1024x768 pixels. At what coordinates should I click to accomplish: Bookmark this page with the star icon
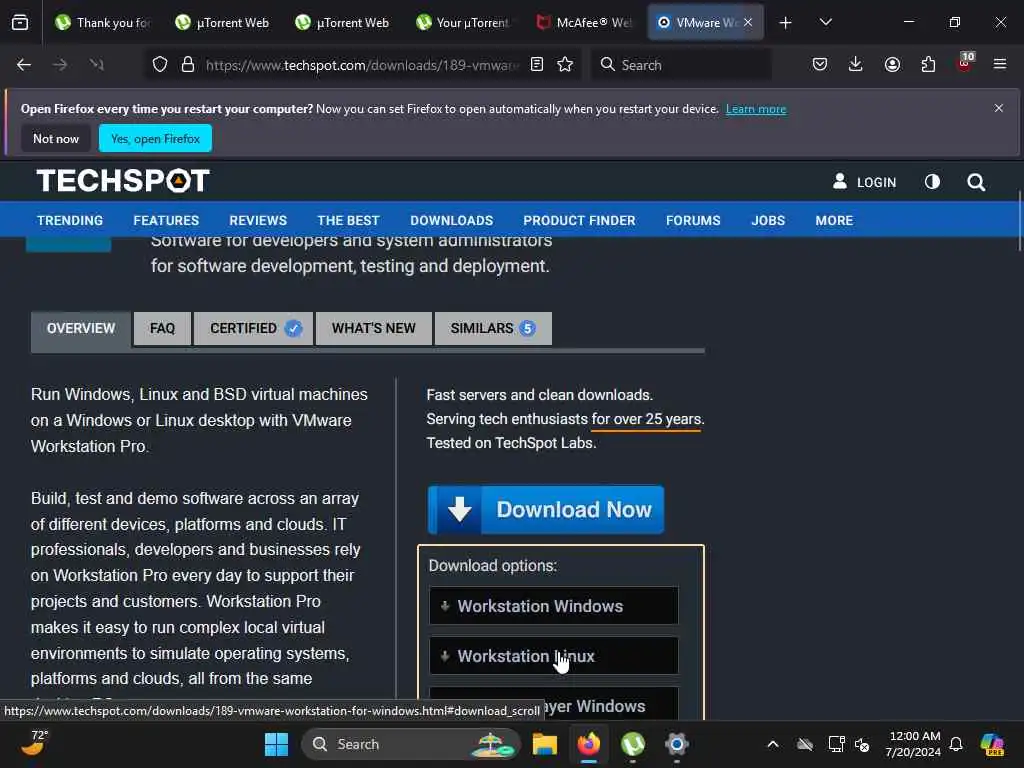566,65
